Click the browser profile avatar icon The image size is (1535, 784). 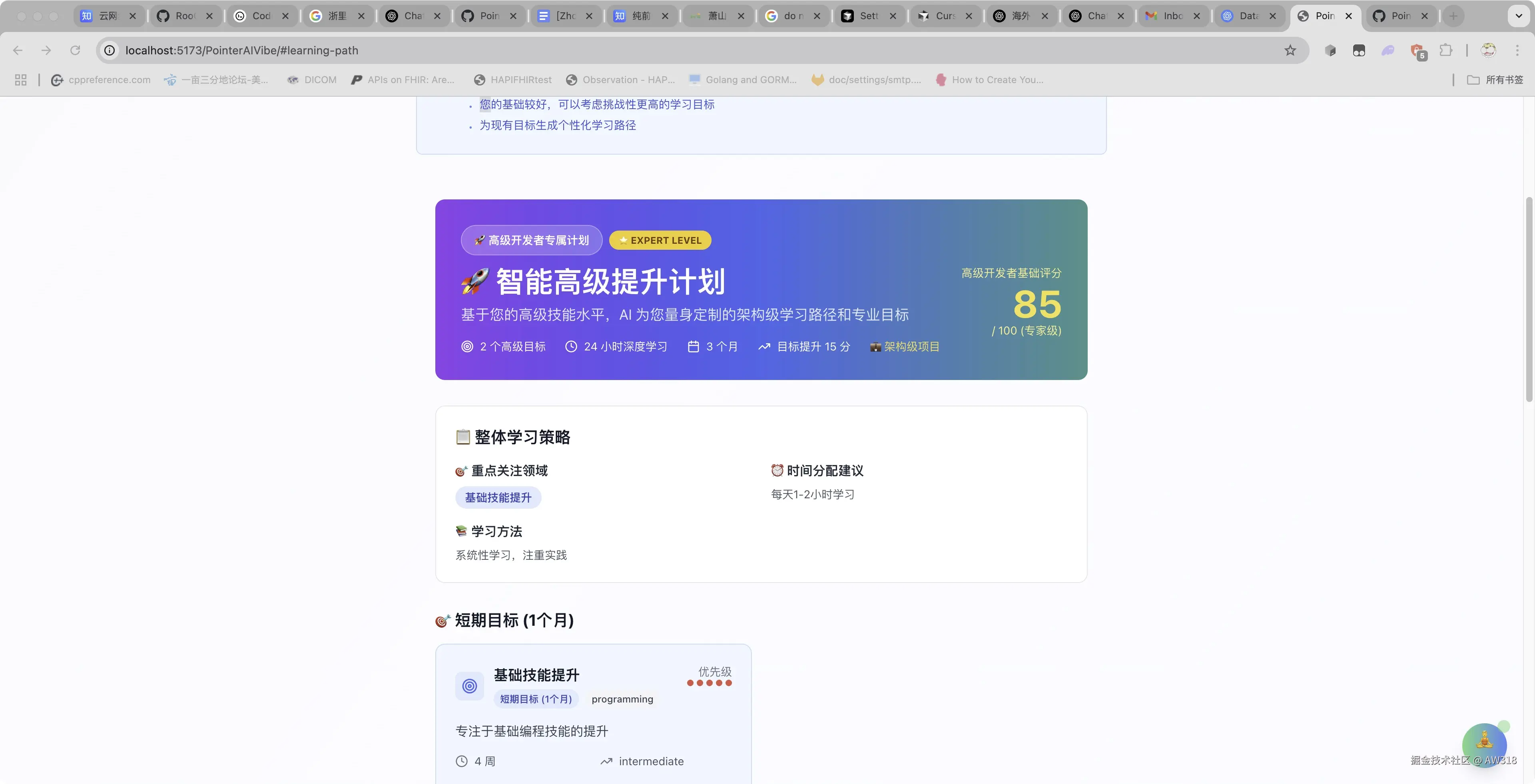point(1489,51)
